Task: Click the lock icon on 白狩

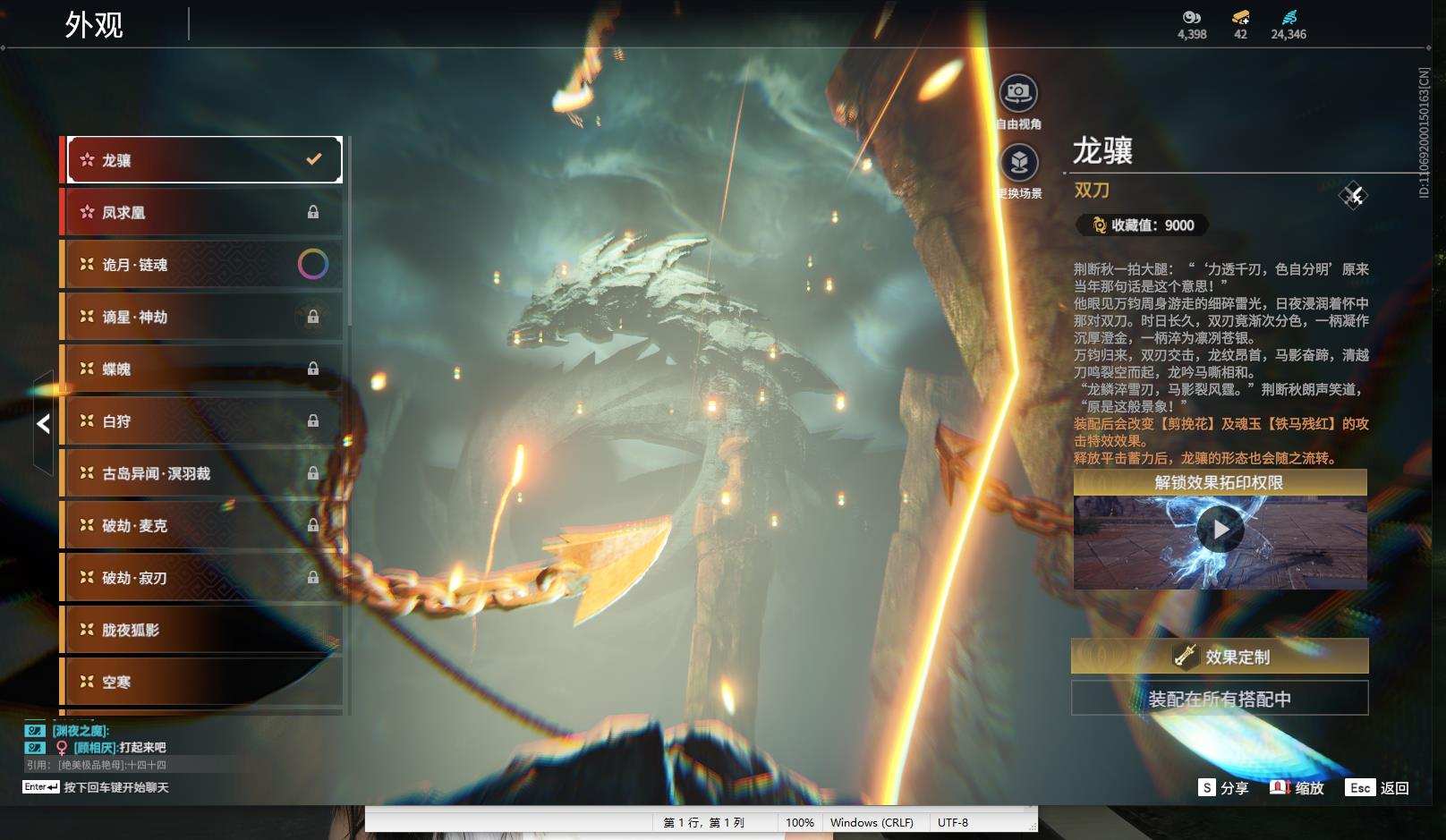Action: (x=313, y=420)
